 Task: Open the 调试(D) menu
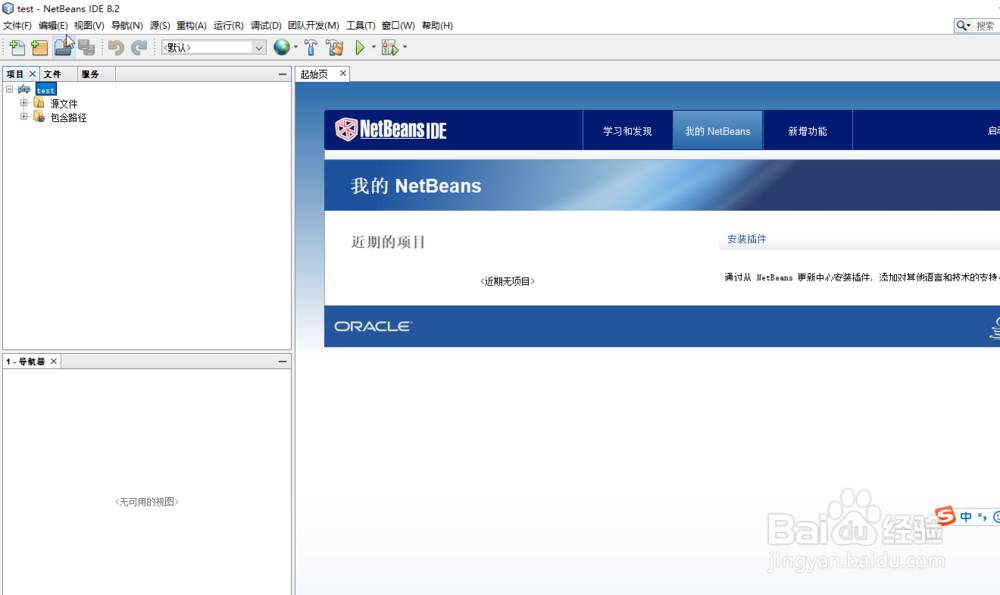[x=266, y=26]
